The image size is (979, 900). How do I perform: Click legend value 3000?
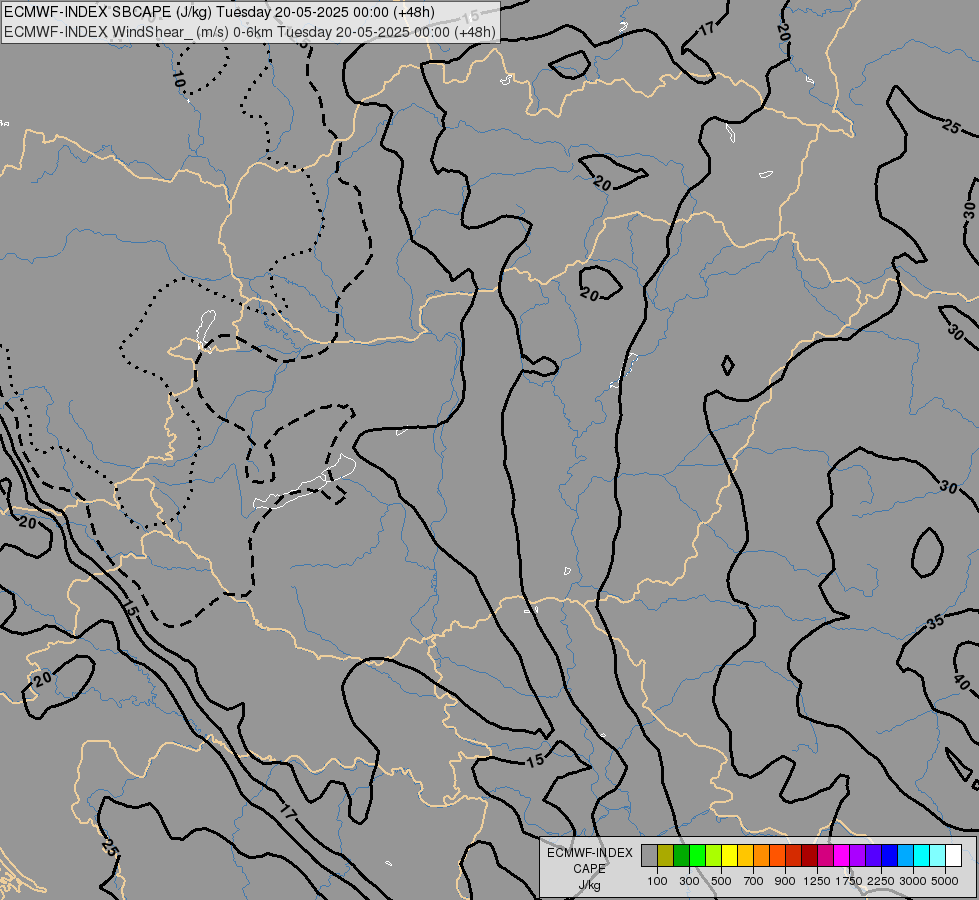[x=913, y=881]
